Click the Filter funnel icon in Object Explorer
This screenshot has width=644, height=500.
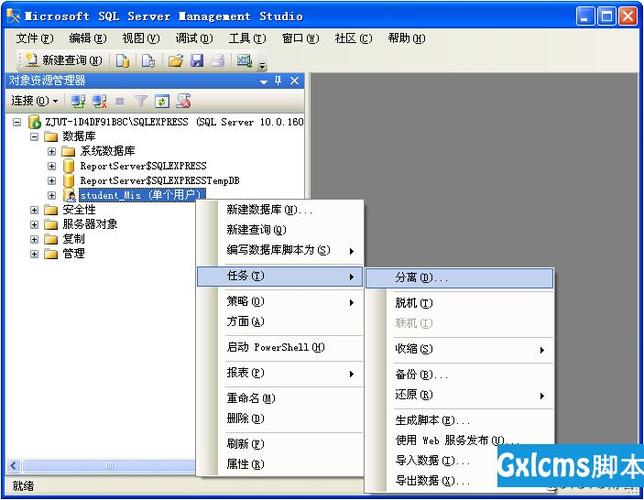click(x=141, y=101)
